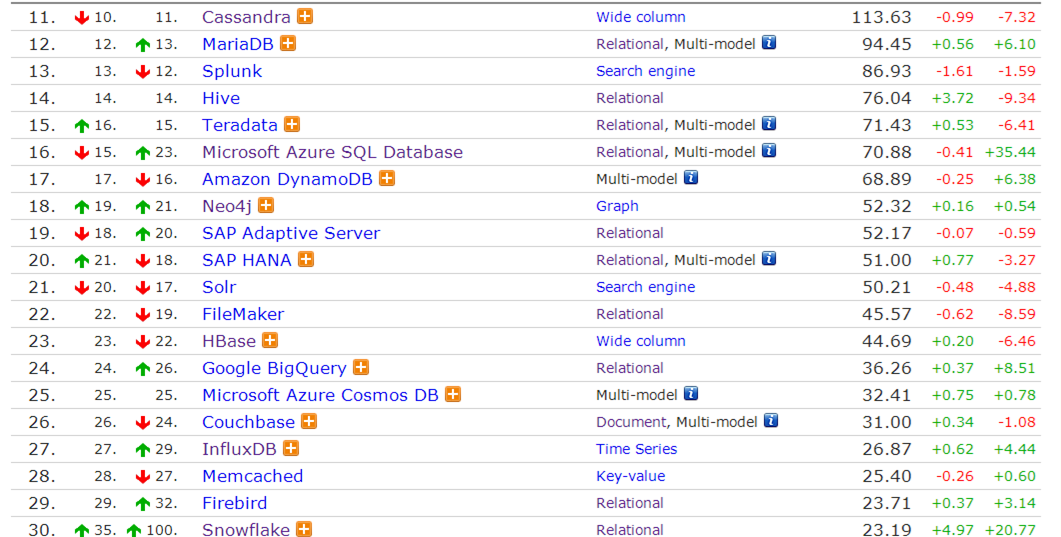Open the SAP HANA link
This screenshot has height=537, width=1061.
point(246,260)
